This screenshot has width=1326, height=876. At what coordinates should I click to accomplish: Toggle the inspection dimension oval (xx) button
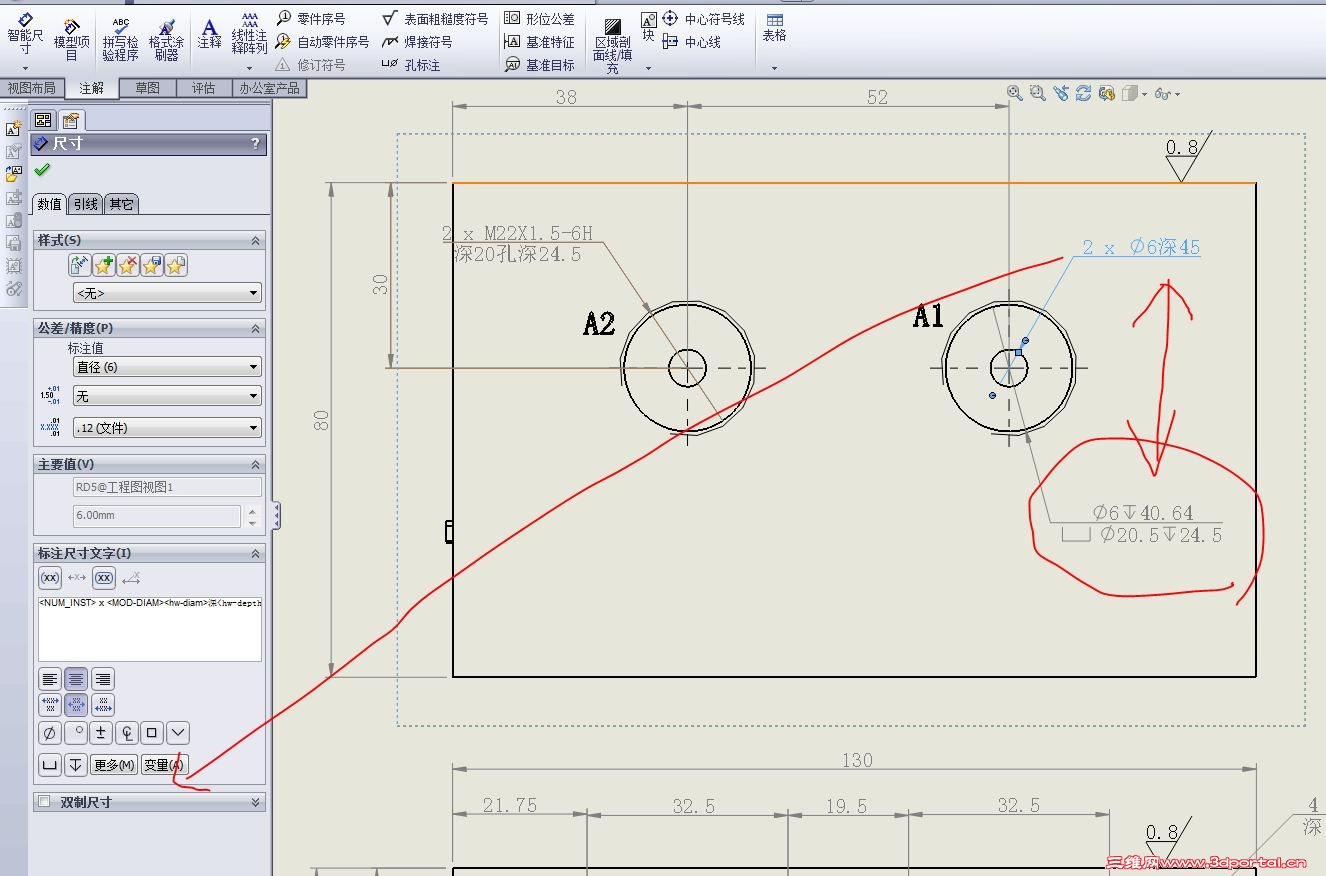tap(104, 578)
